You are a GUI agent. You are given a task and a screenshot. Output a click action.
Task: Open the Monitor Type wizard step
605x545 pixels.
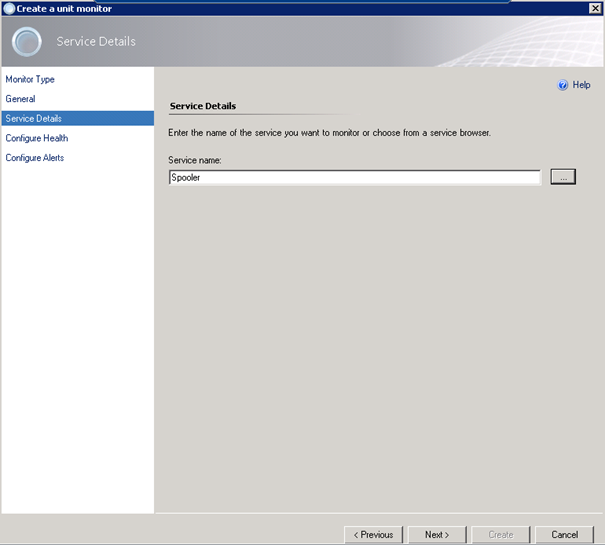click(x=30, y=80)
